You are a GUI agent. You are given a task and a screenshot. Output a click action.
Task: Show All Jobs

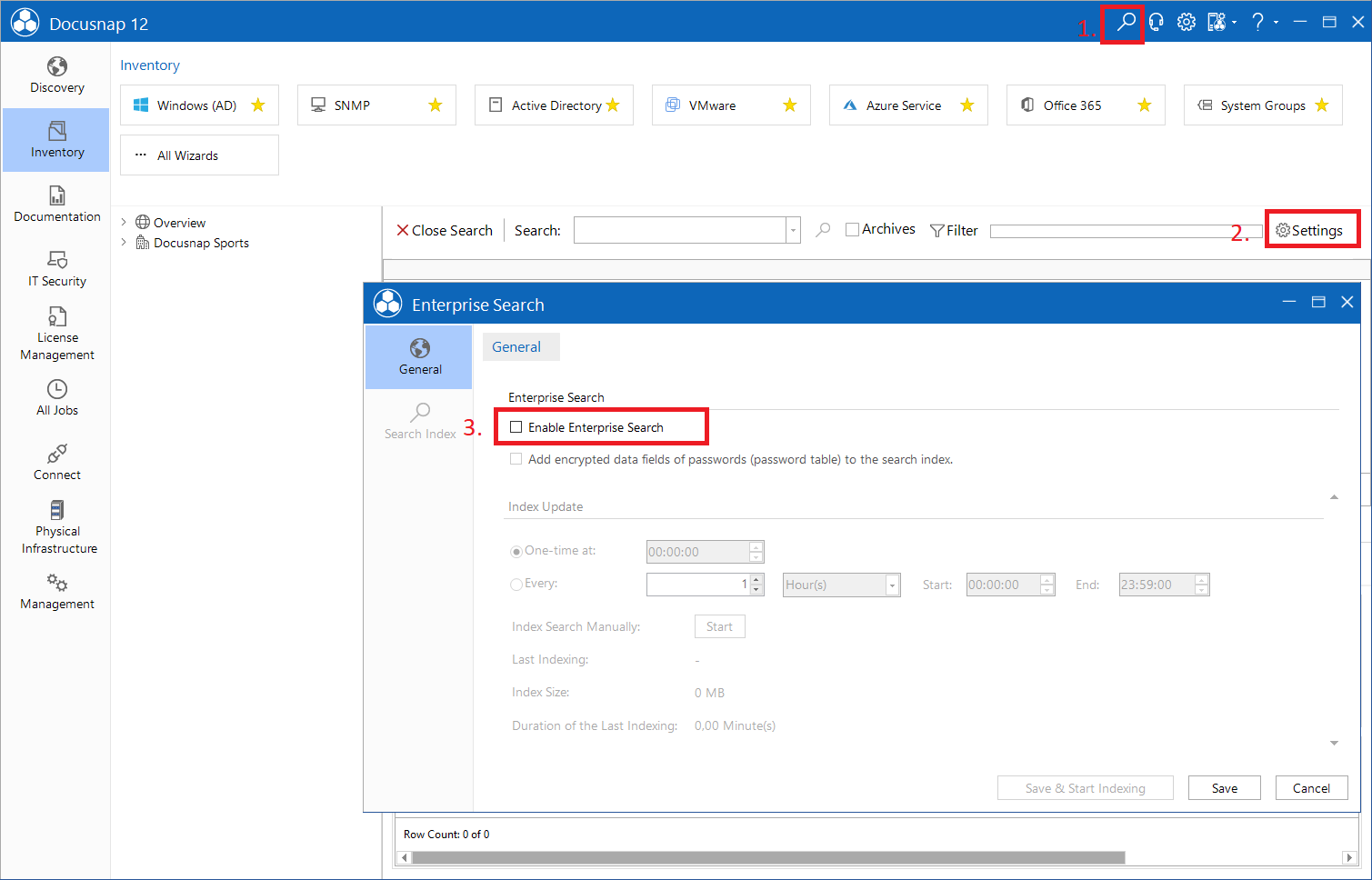[56, 398]
